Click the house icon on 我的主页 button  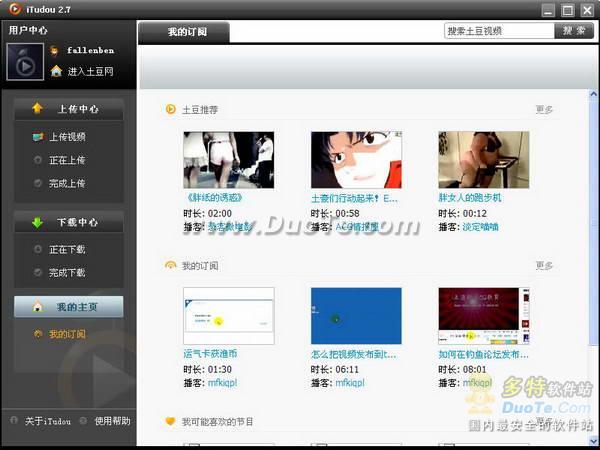pyautogui.click(x=37, y=307)
